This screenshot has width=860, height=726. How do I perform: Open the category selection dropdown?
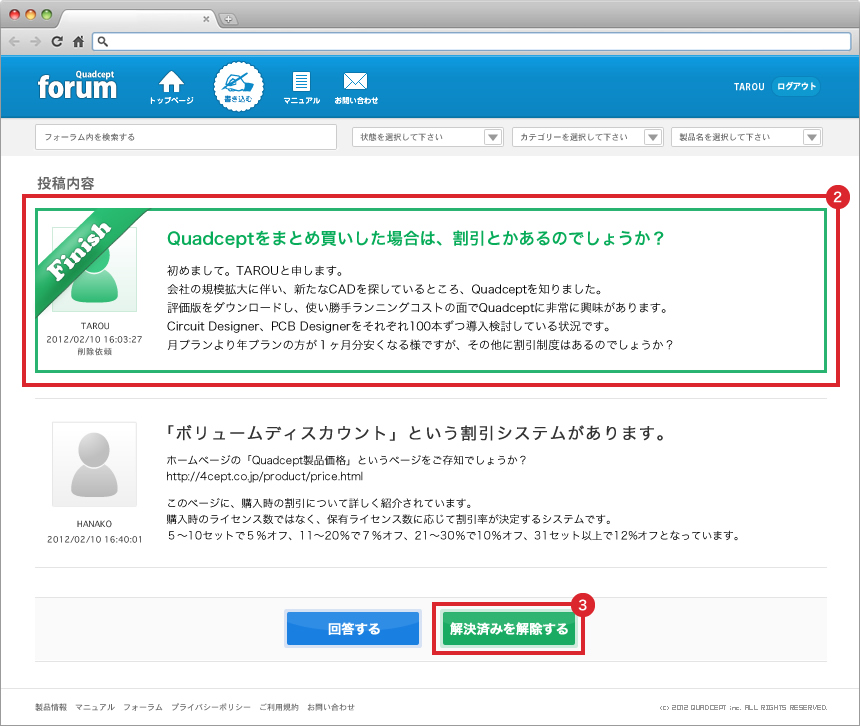click(x=587, y=137)
